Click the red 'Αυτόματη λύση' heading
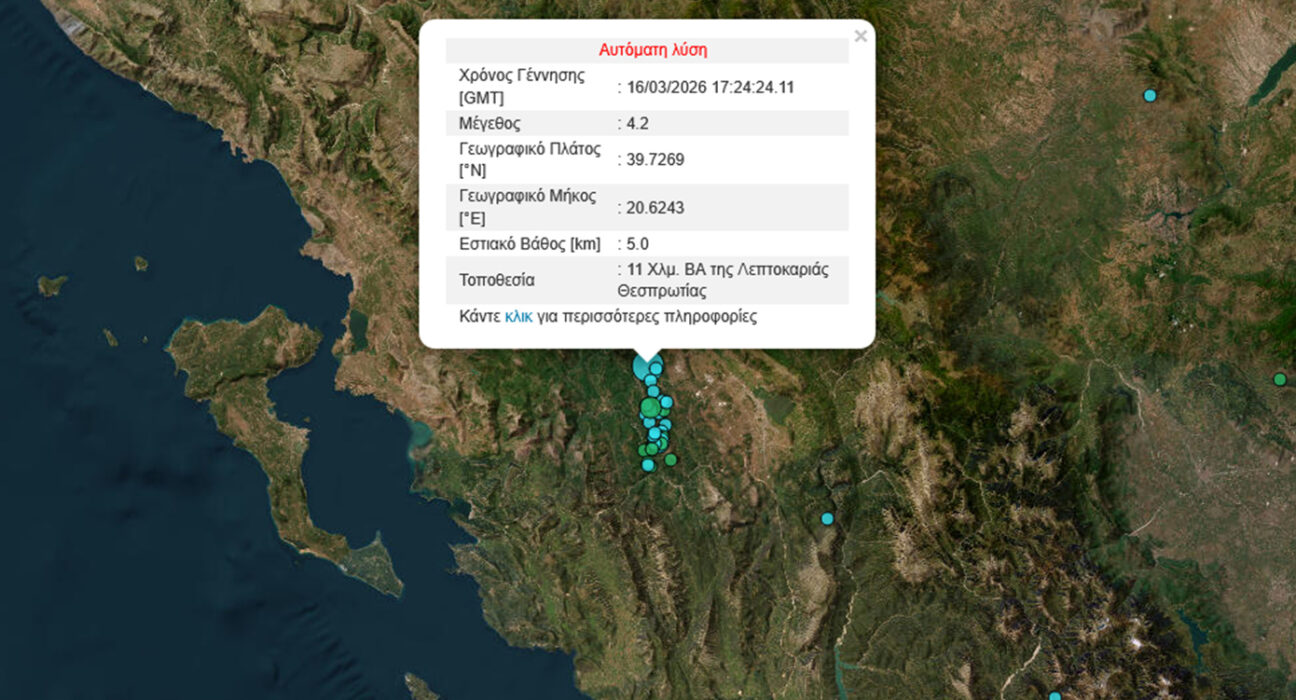The image size is (1296, 700). [x=653, y=50]
